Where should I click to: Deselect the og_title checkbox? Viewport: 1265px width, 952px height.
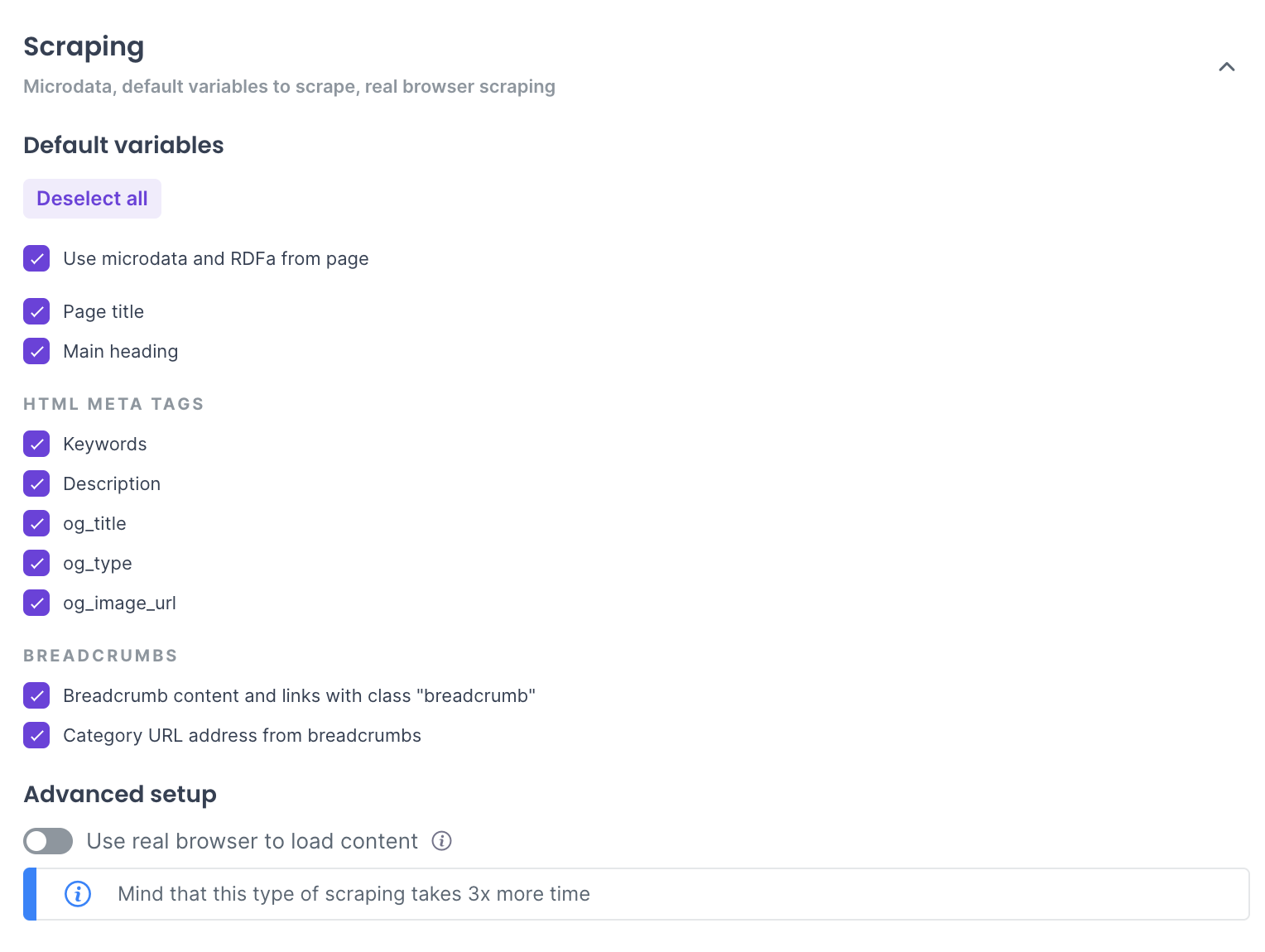tap(36, 523)
